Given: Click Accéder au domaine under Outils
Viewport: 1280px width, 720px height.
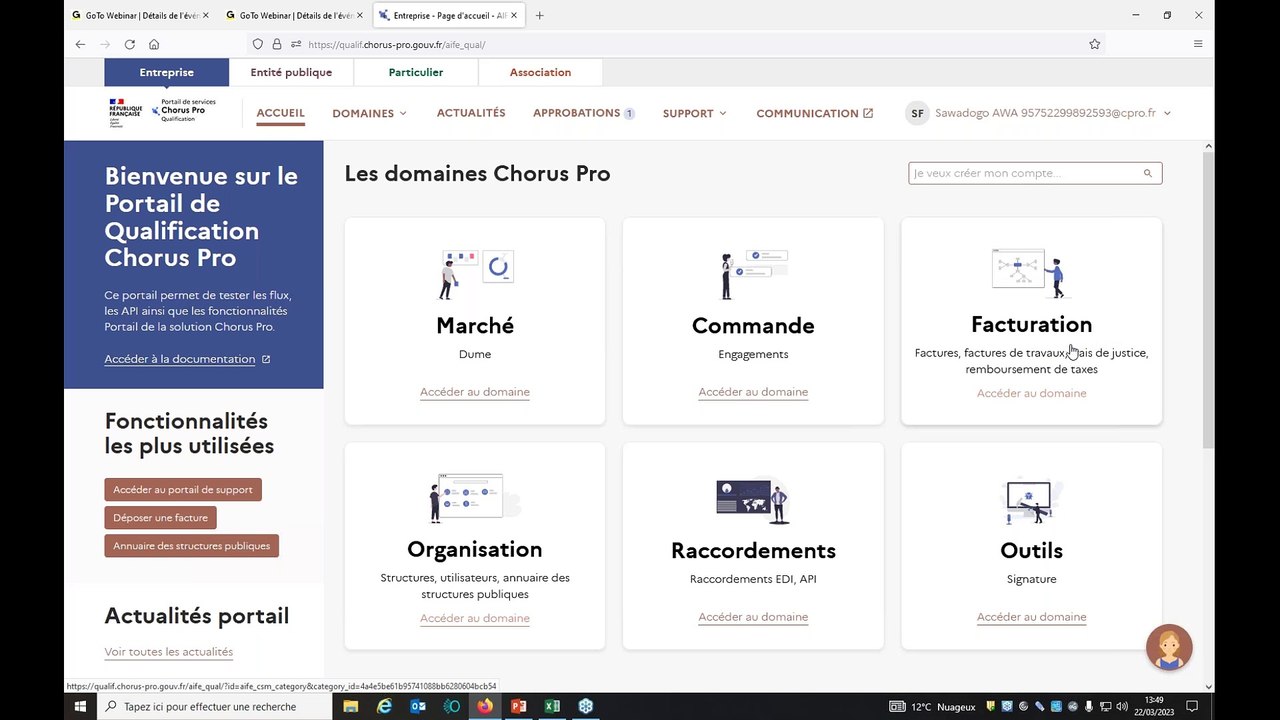Looking at the screenshot, I should (1031, 617).
